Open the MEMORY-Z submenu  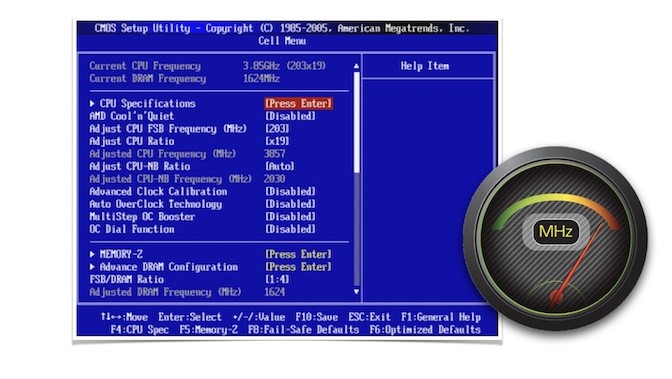(x=121, y=254)
